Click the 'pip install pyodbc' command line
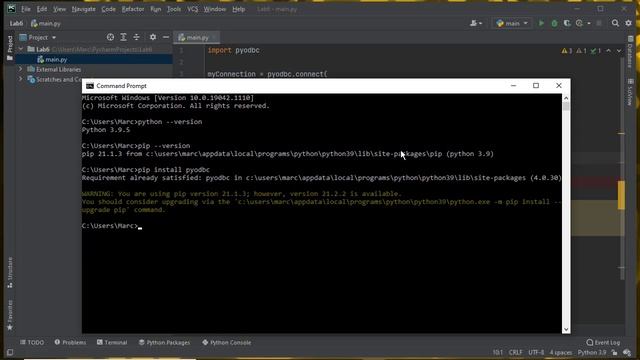640x360 pixels. pyautogui.click(x=146, y=170)
